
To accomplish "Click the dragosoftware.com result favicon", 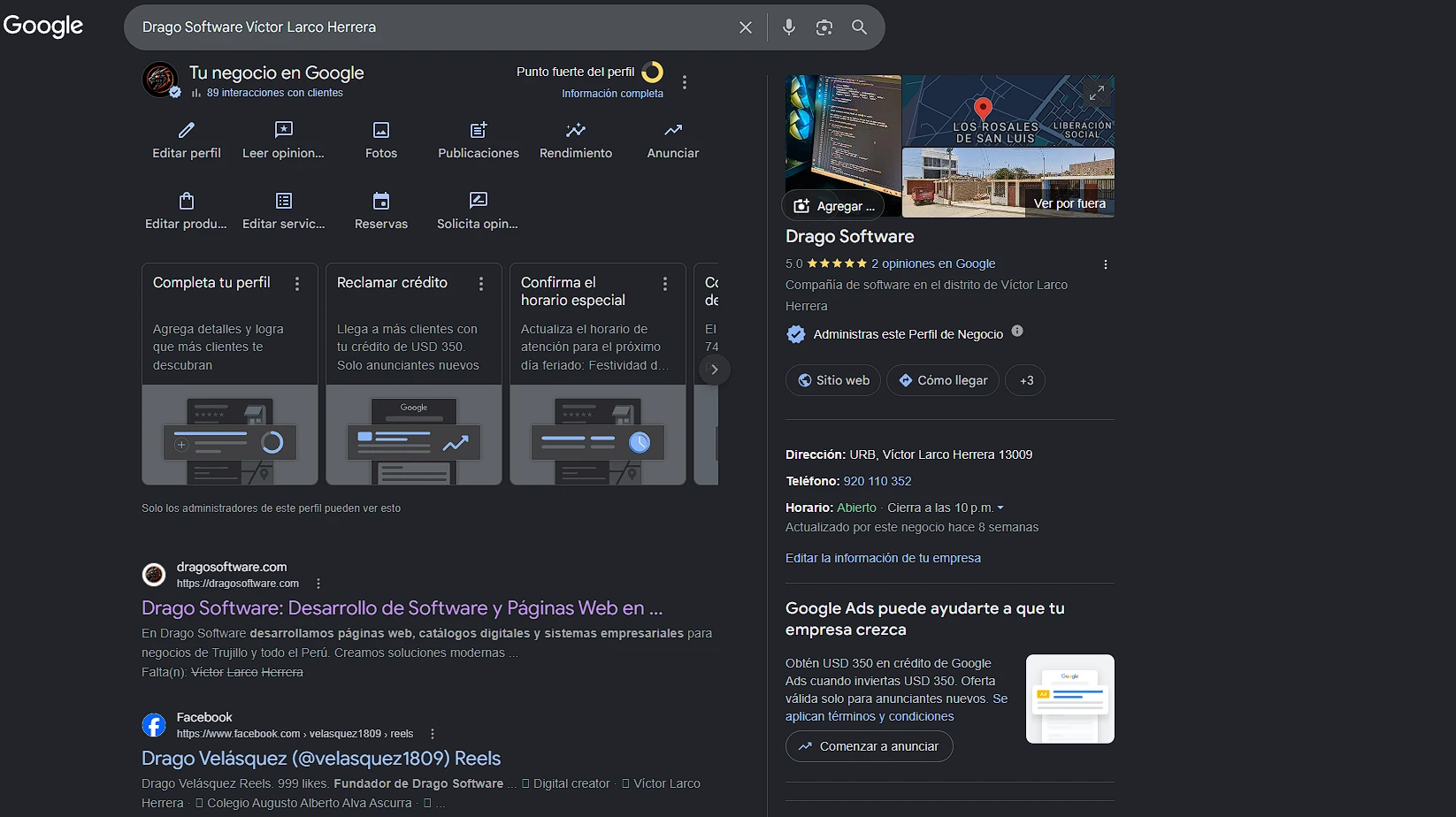I will point(154,575).
